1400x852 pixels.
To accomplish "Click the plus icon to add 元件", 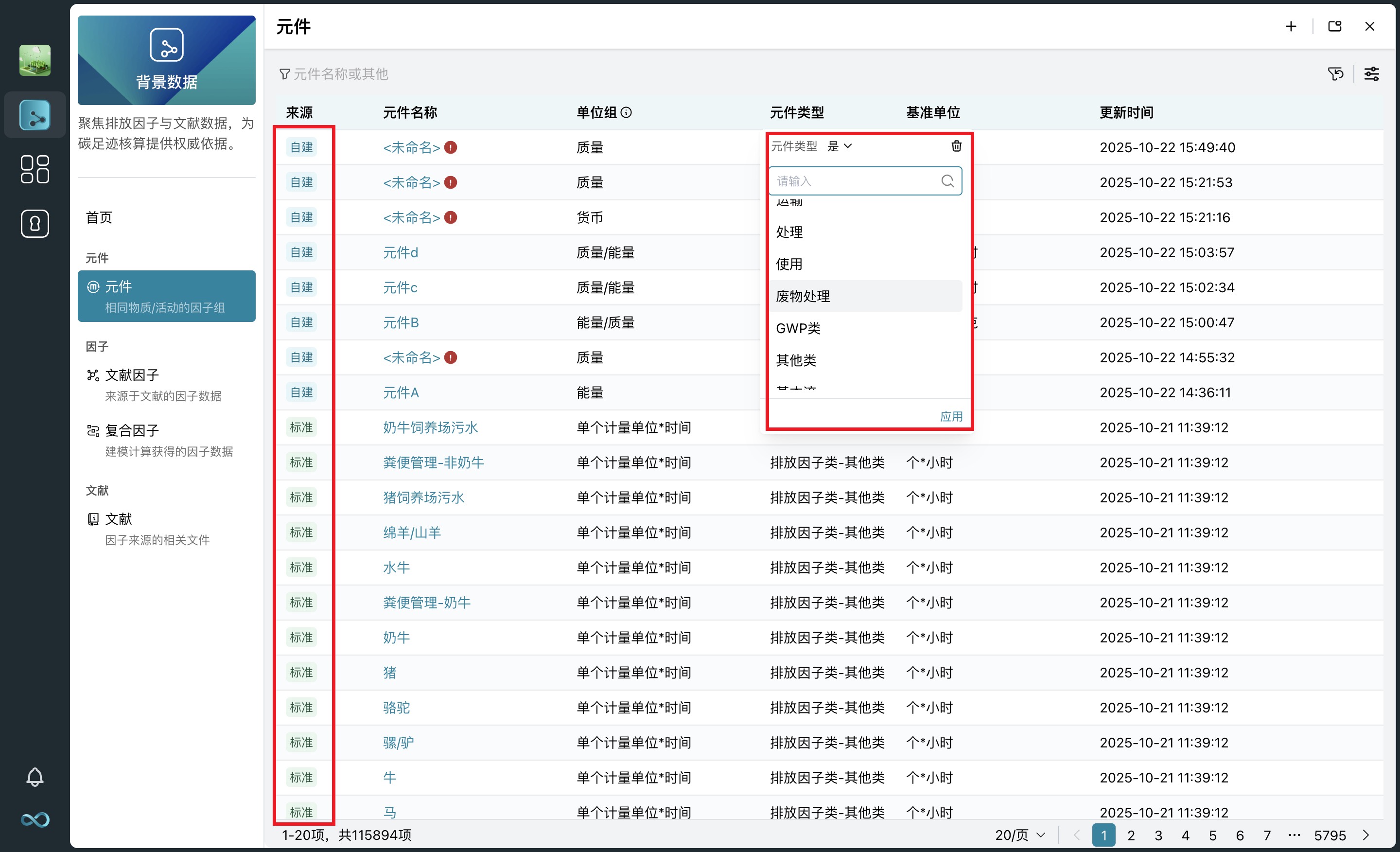I will [1291, 27].
